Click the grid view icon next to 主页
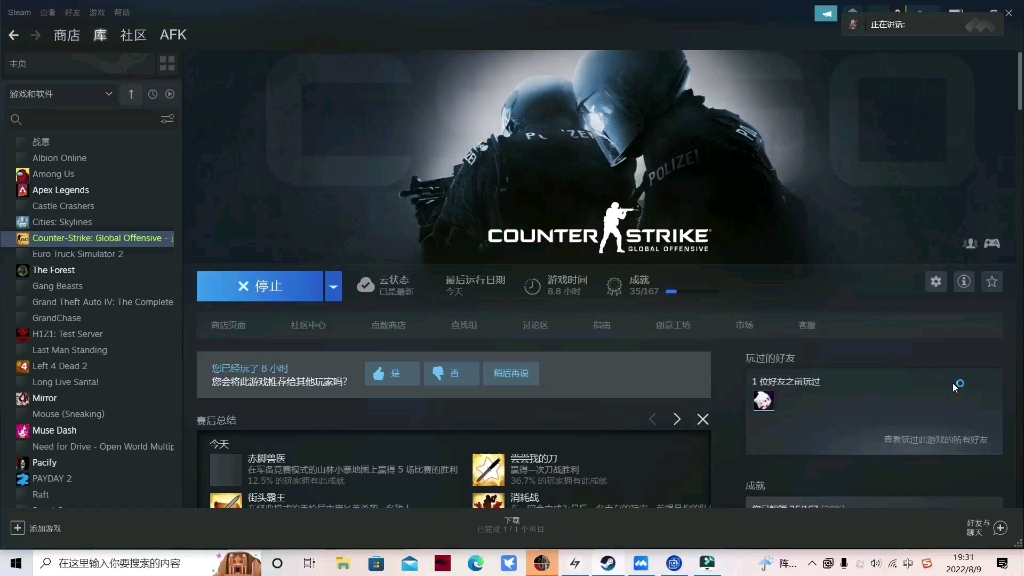Viewport: 1024px width, 576px height. 167,63
